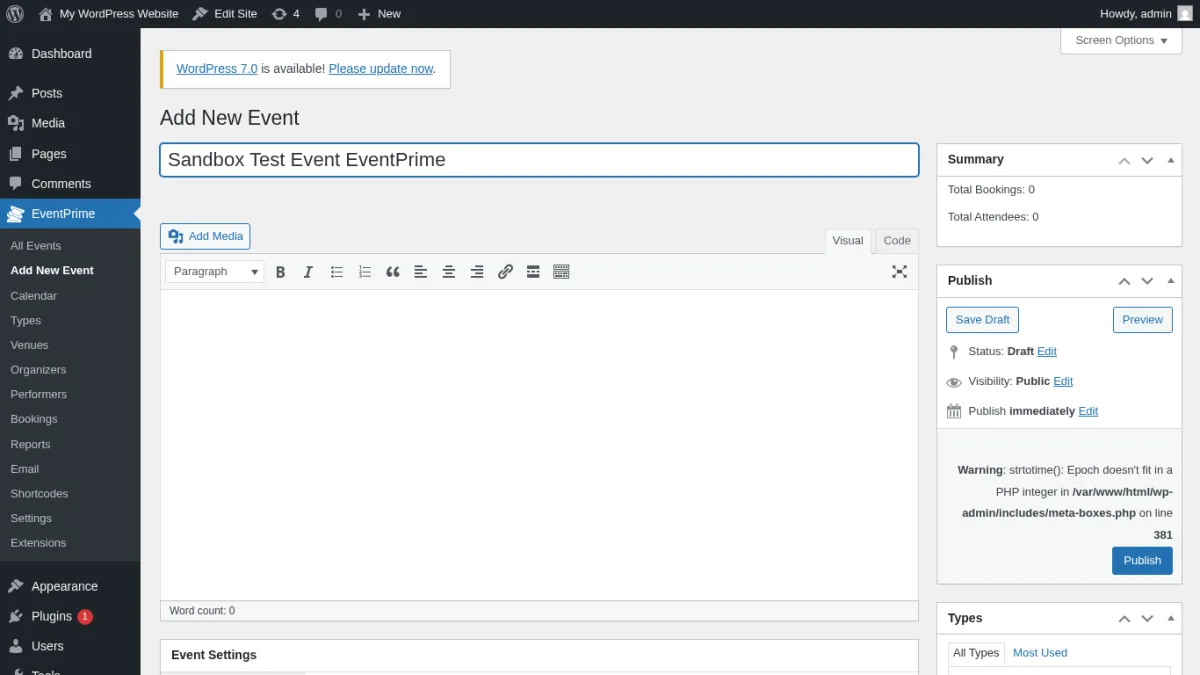Click the blue Publish button

(1142, 561)
